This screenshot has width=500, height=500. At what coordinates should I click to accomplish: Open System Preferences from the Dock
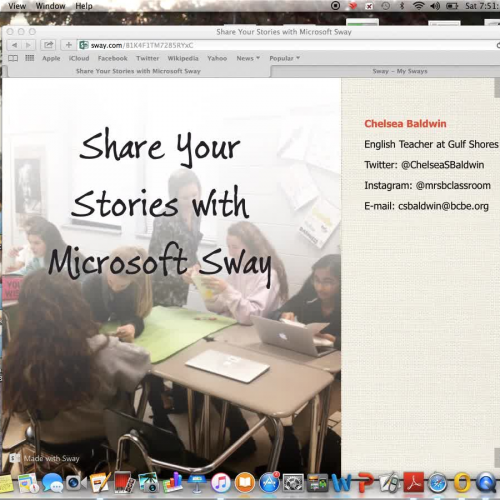click(x=293, y=483)
